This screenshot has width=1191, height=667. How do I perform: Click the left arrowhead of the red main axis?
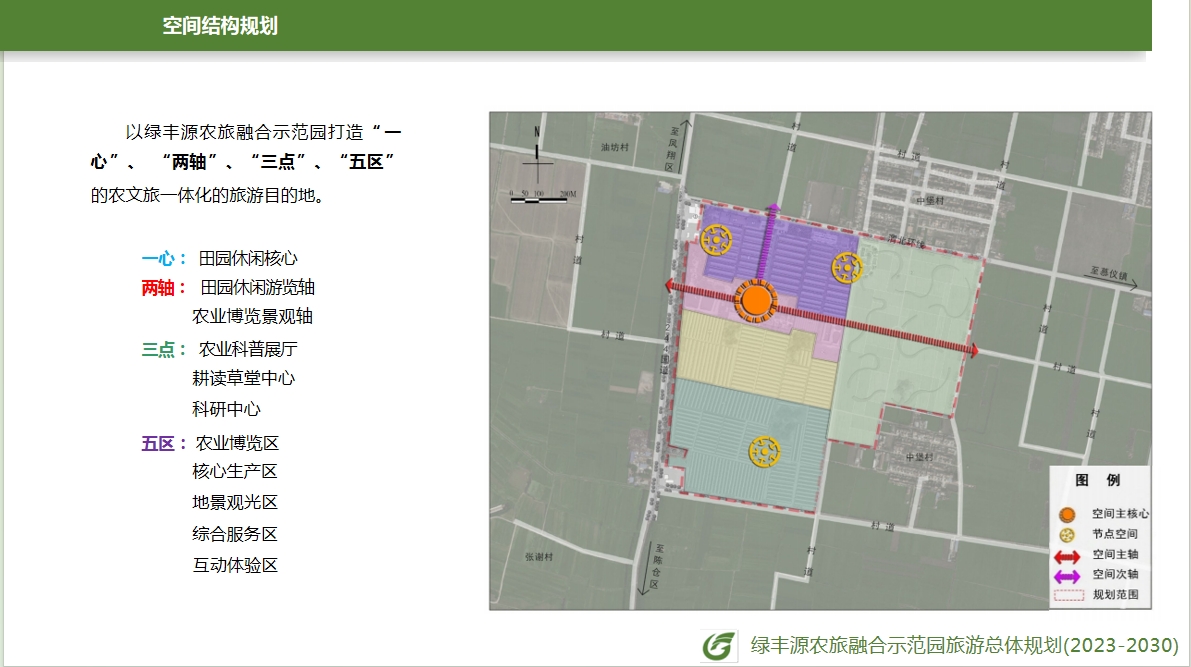pos(671,286)
